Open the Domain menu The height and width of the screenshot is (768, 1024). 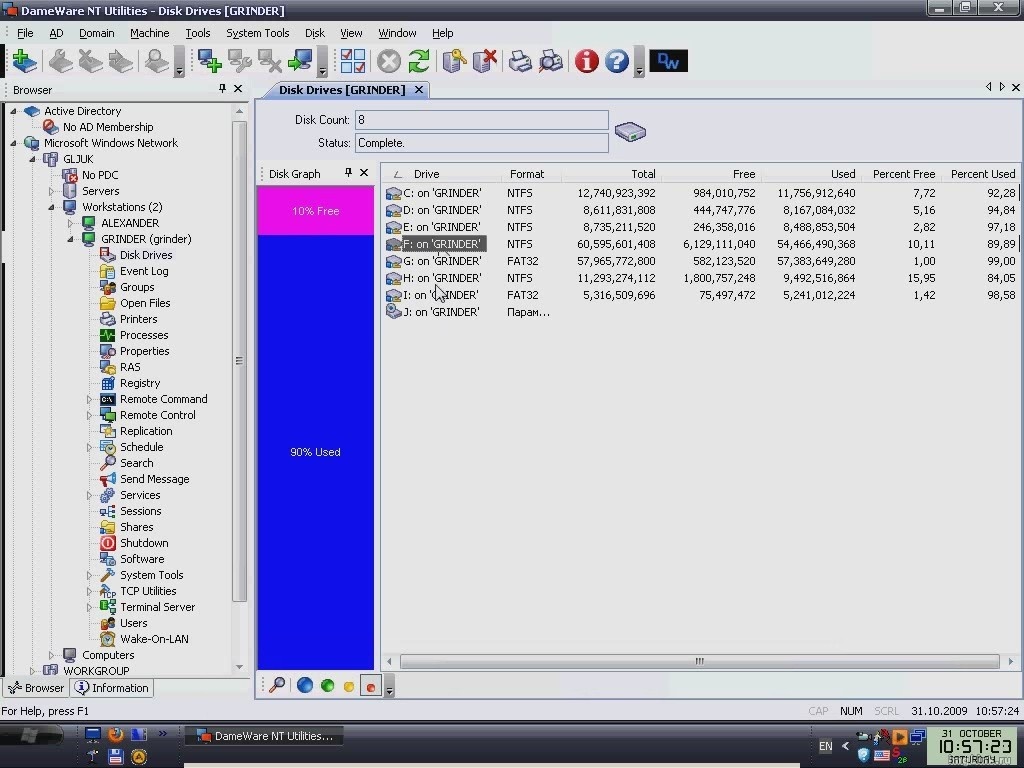tap(97, 33)
